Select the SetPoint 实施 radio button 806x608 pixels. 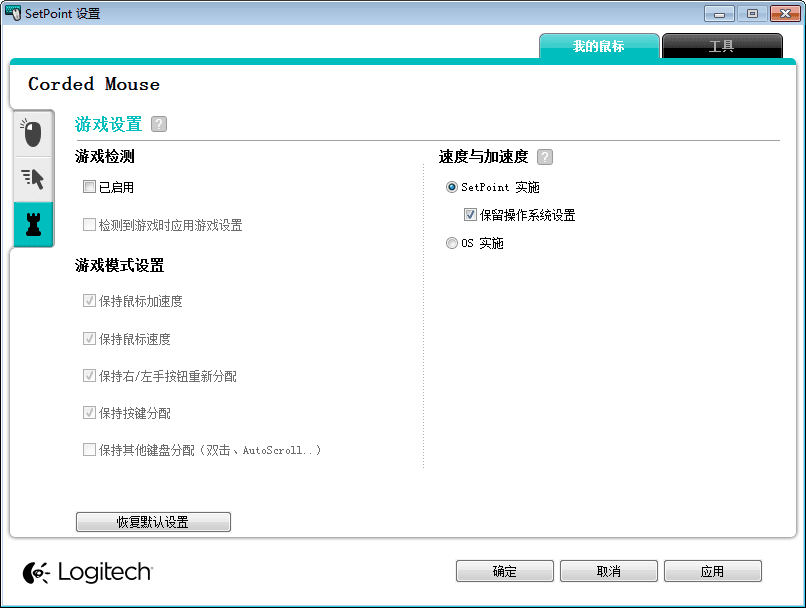[x=451, y=187]
